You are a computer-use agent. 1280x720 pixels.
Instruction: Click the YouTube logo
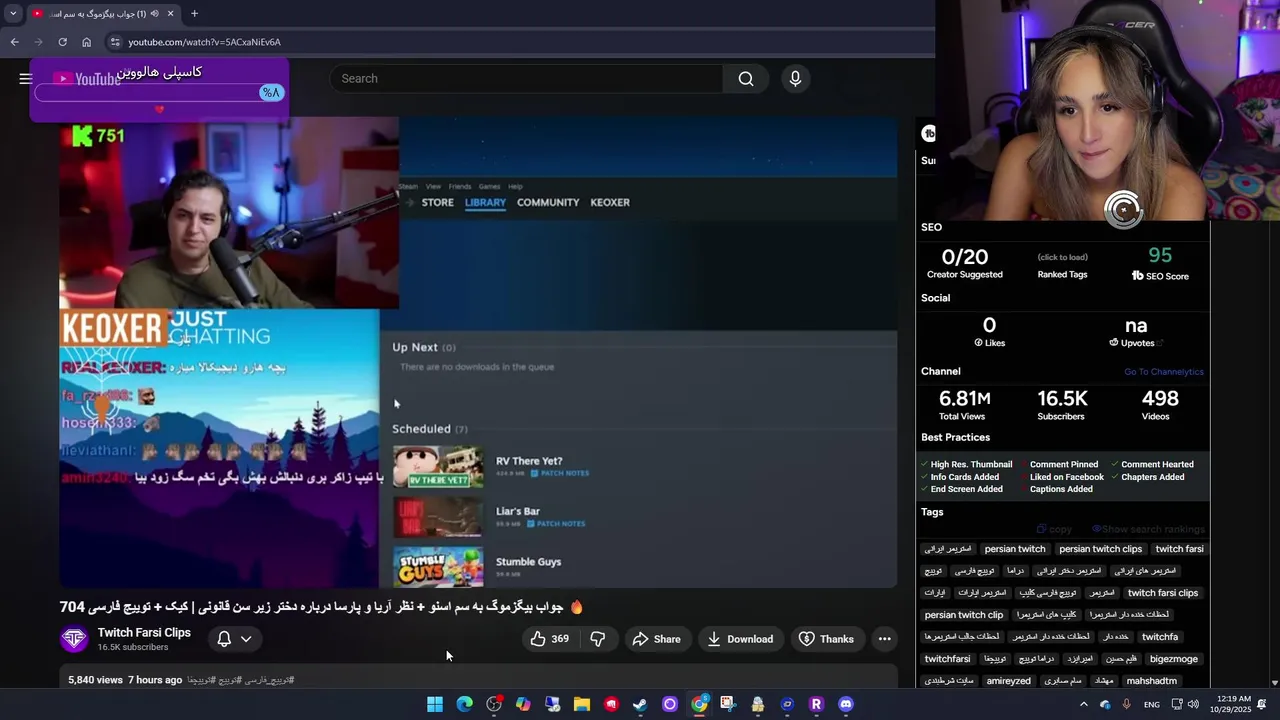coord(87,79)
